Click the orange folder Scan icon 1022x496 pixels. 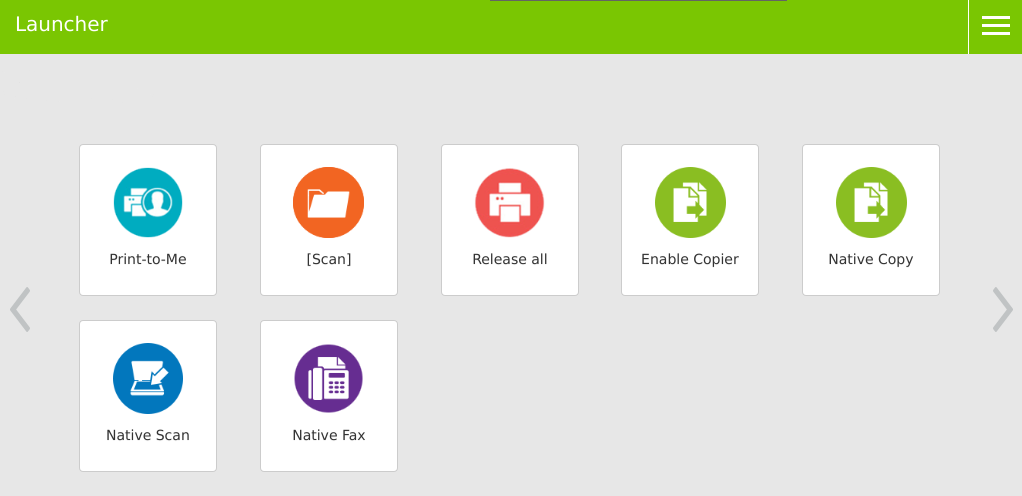pyautogui.click(x=328, y=202)
